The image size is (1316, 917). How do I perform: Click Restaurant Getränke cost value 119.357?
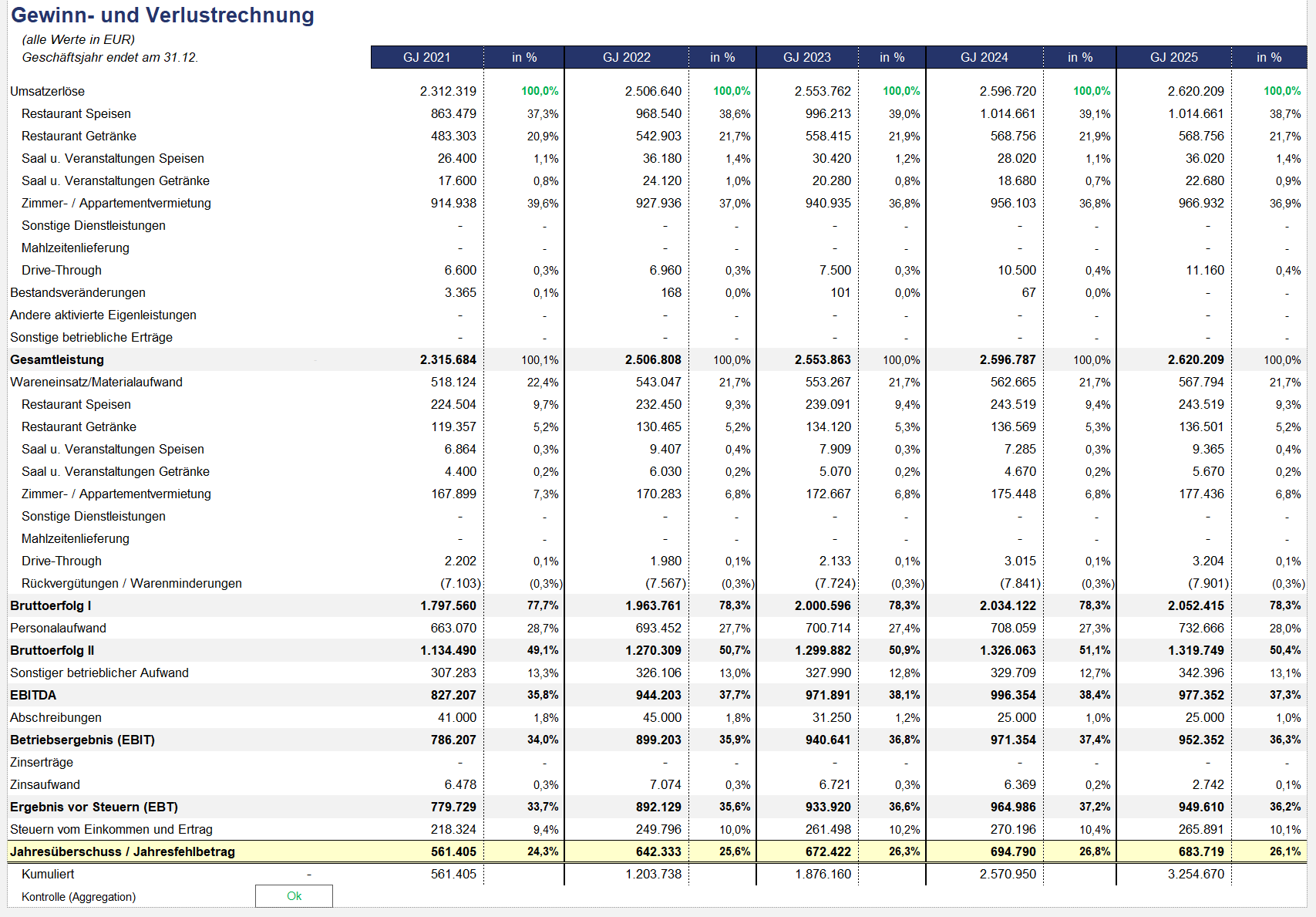(453, 426)
